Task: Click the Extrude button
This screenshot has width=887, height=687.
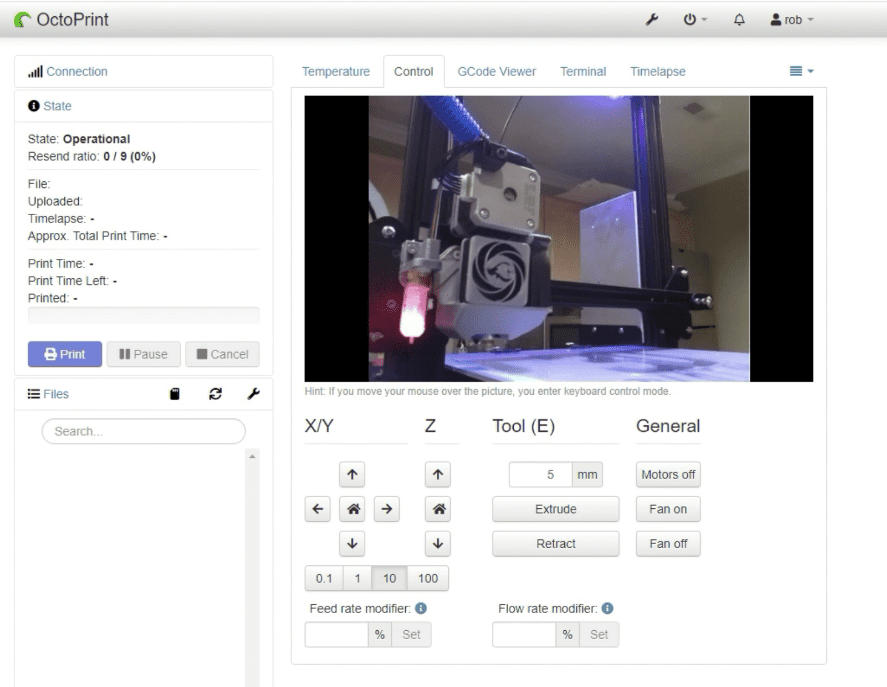Action: pos(556,509)
